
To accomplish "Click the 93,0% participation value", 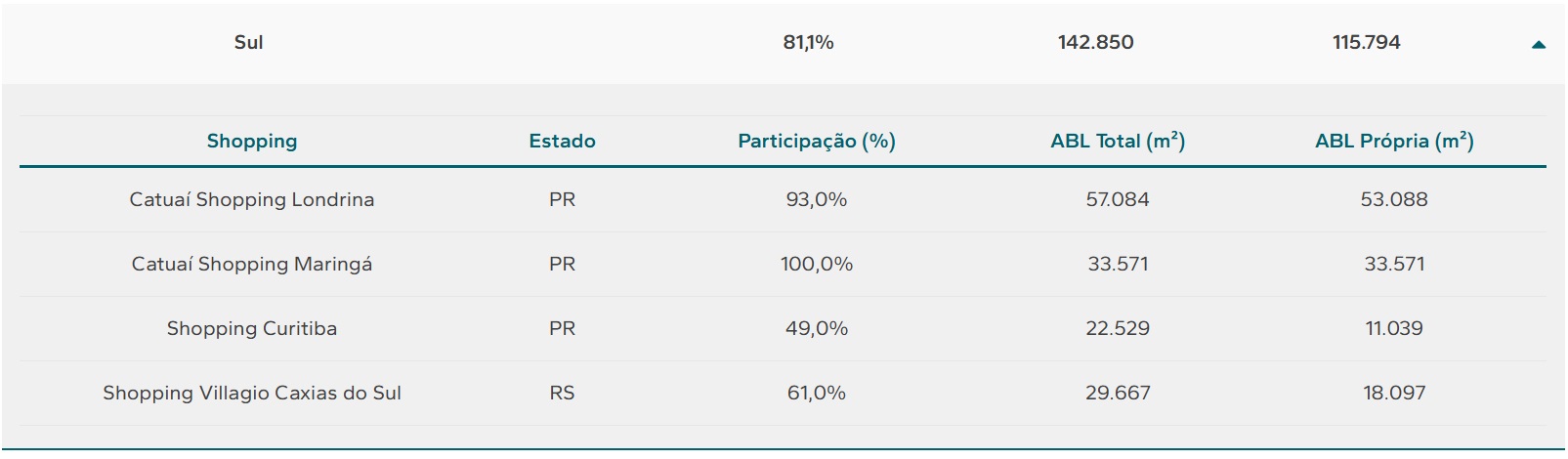I will point(817,199).
